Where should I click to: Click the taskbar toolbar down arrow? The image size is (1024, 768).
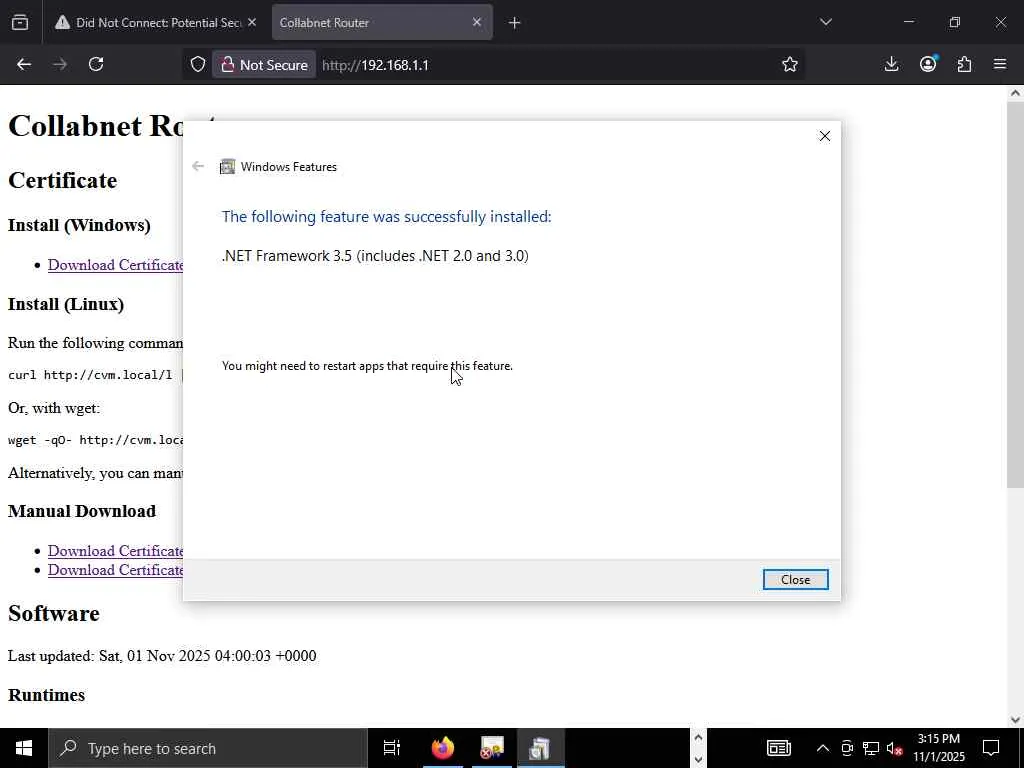point(698,760)
